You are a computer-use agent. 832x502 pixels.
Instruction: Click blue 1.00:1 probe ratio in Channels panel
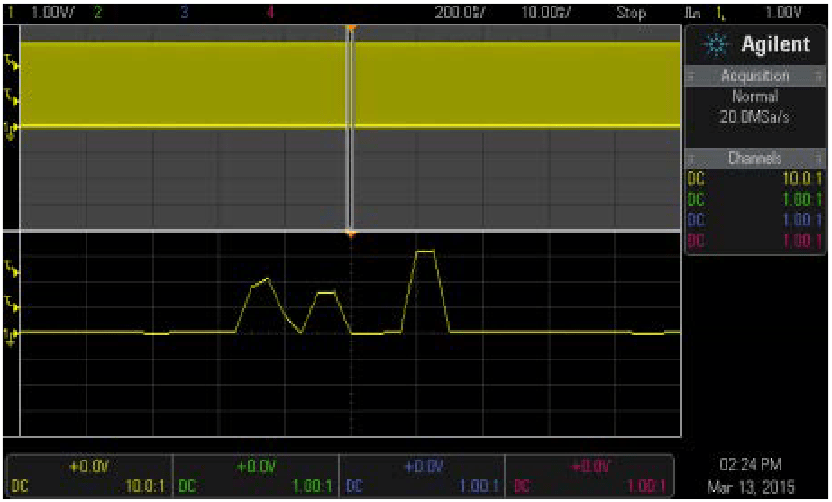[802, 220]
